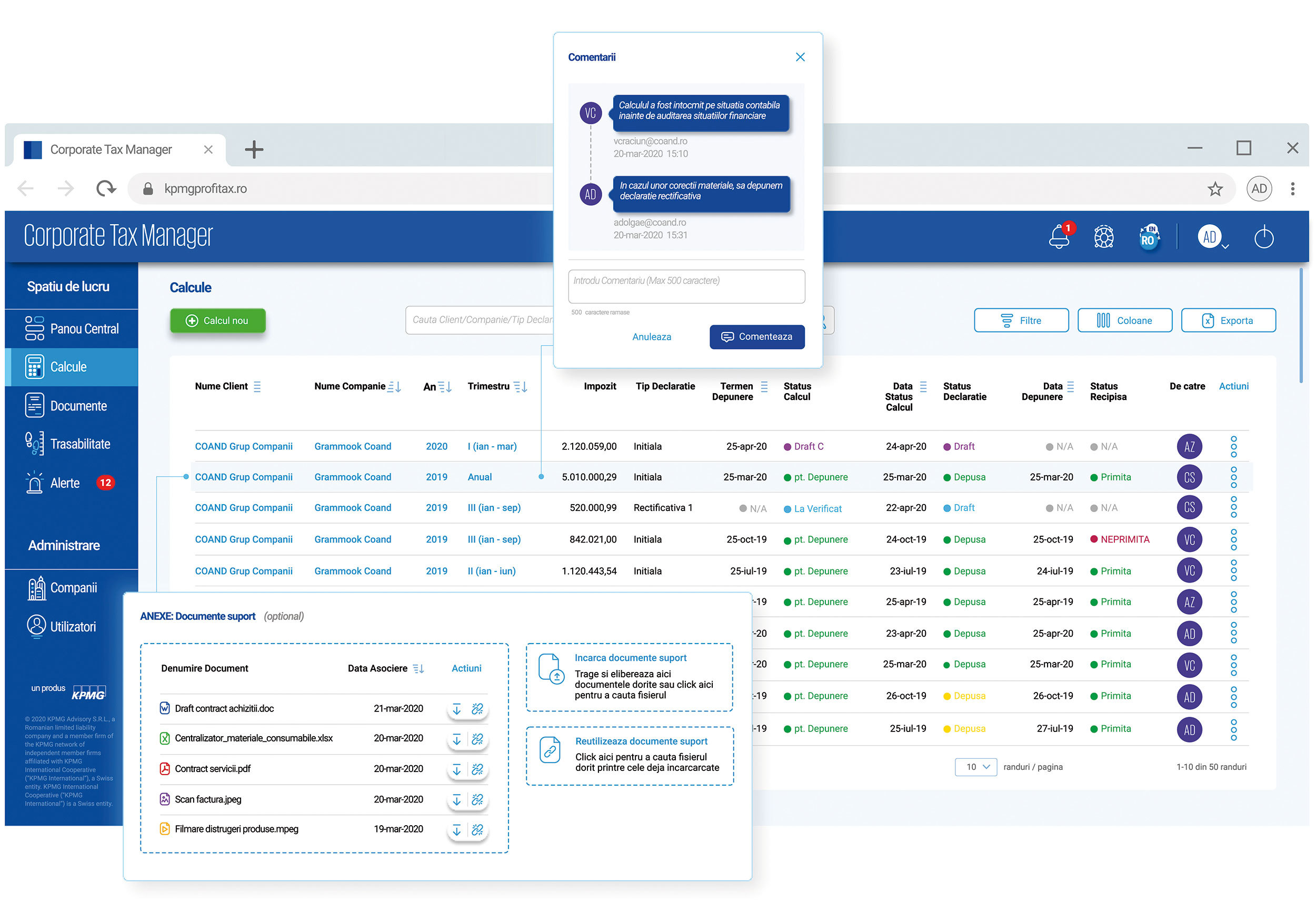
Task: Open Data Status Calcul column filter icon
Action: tap(923, 387)
